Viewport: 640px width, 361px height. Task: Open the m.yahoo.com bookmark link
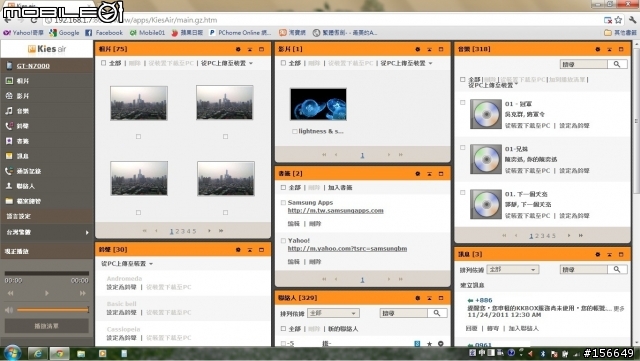[347, 249]
